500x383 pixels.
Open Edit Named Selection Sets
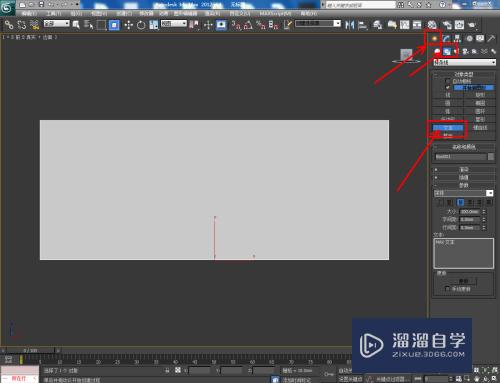coord(288,25)
